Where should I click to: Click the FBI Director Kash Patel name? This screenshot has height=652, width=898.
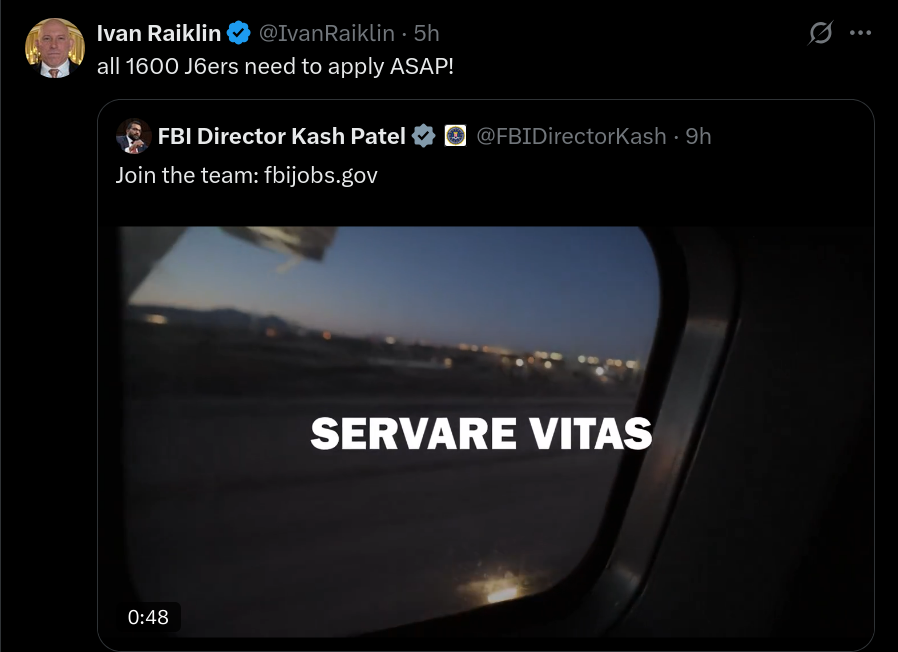(x=281, y=136)
